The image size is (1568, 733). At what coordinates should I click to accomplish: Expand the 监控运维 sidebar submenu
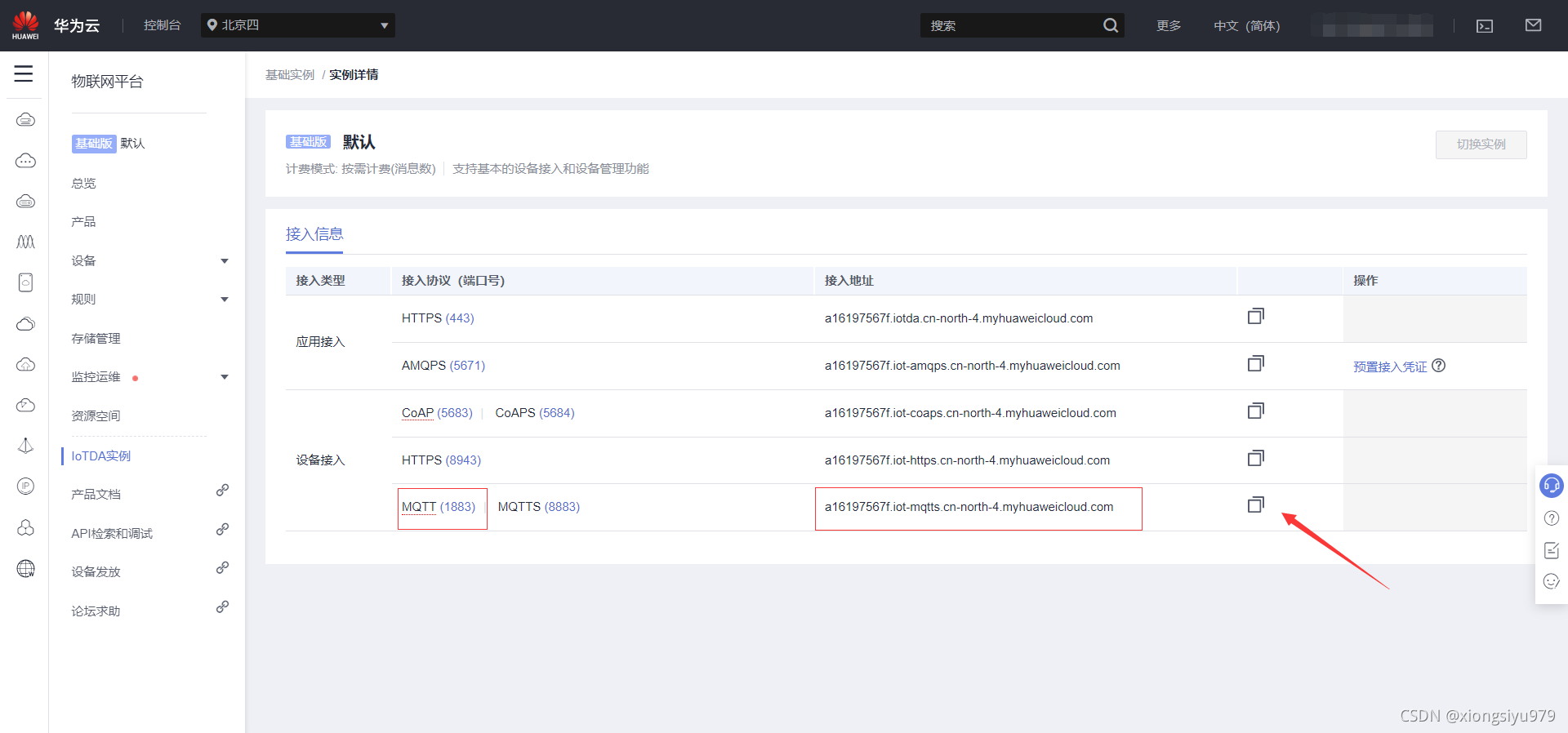pyautogui.click(x=225, y=377)
